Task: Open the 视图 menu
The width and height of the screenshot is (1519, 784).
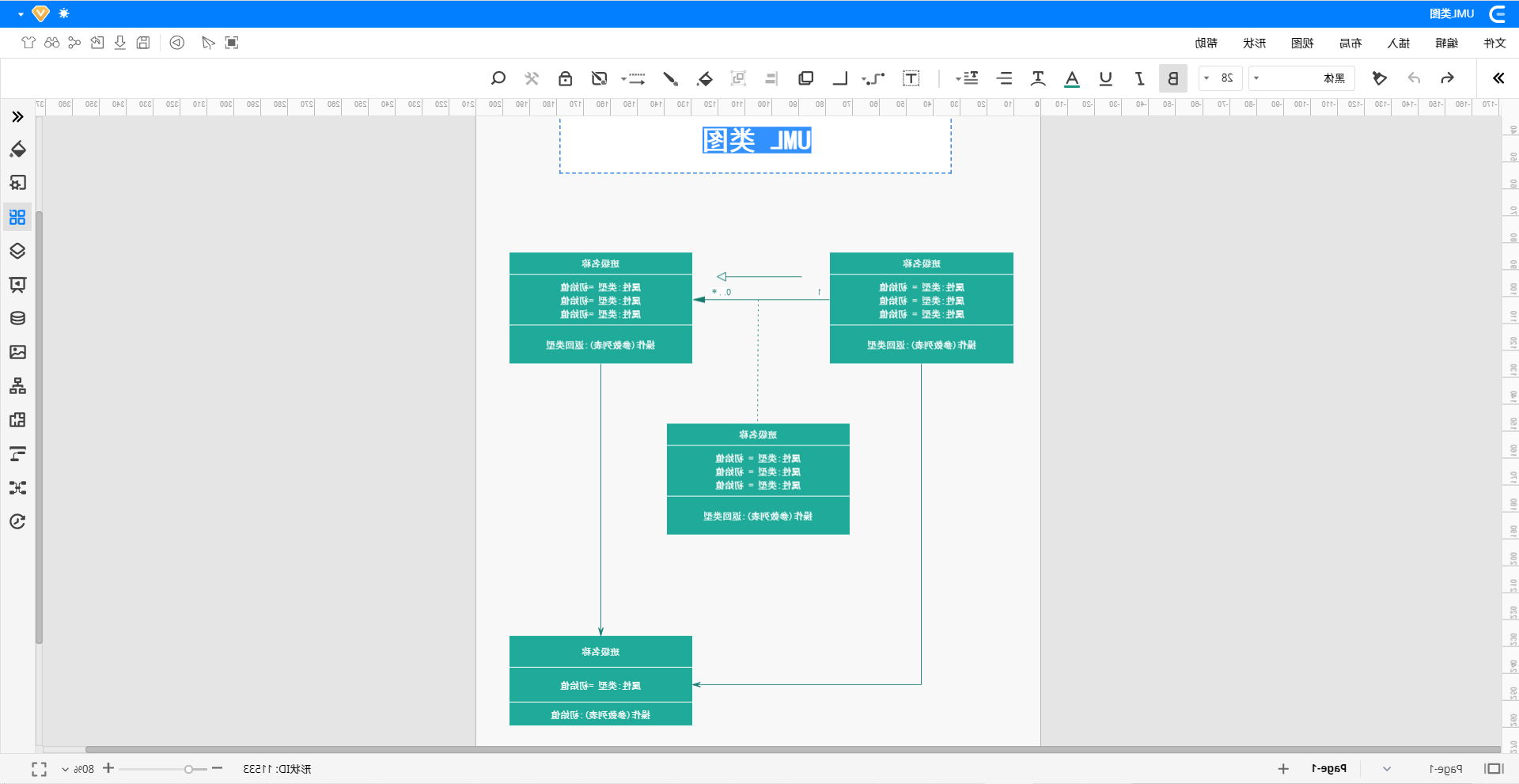Action: (x=1302, y=43)
